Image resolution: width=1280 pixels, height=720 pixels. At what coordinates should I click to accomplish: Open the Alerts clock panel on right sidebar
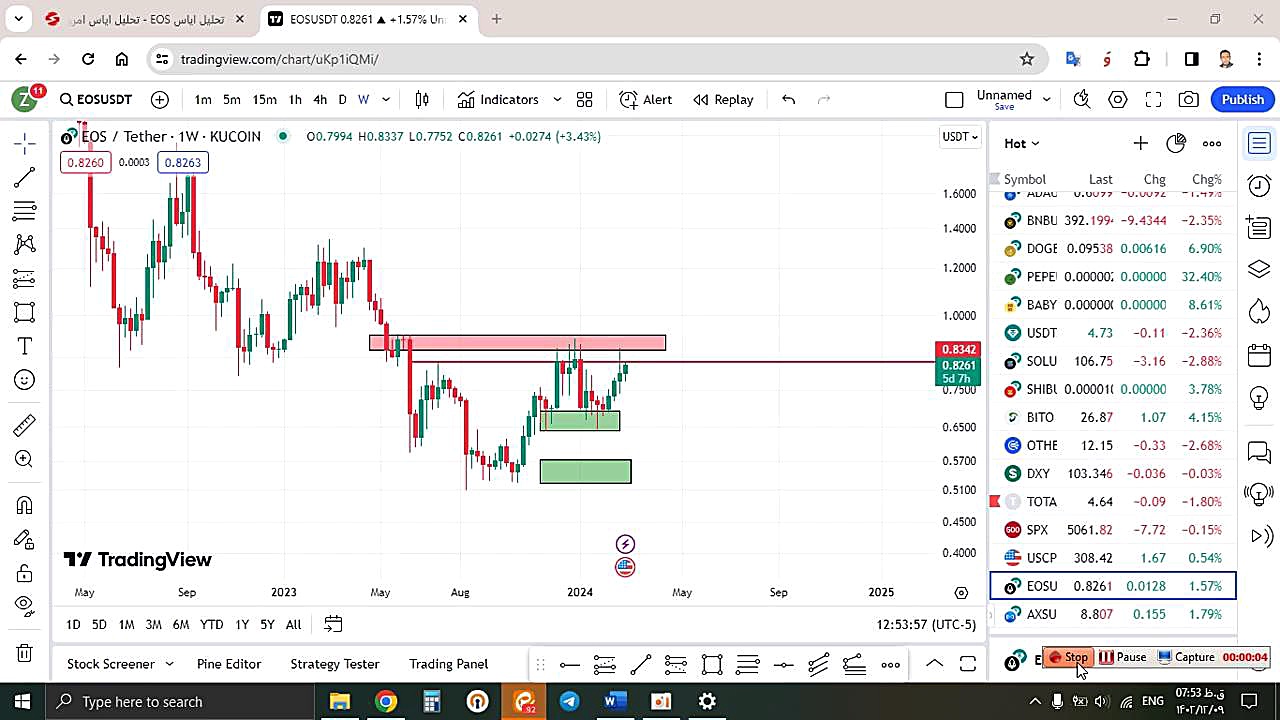pyautogui.click(x=1259, y=185)
